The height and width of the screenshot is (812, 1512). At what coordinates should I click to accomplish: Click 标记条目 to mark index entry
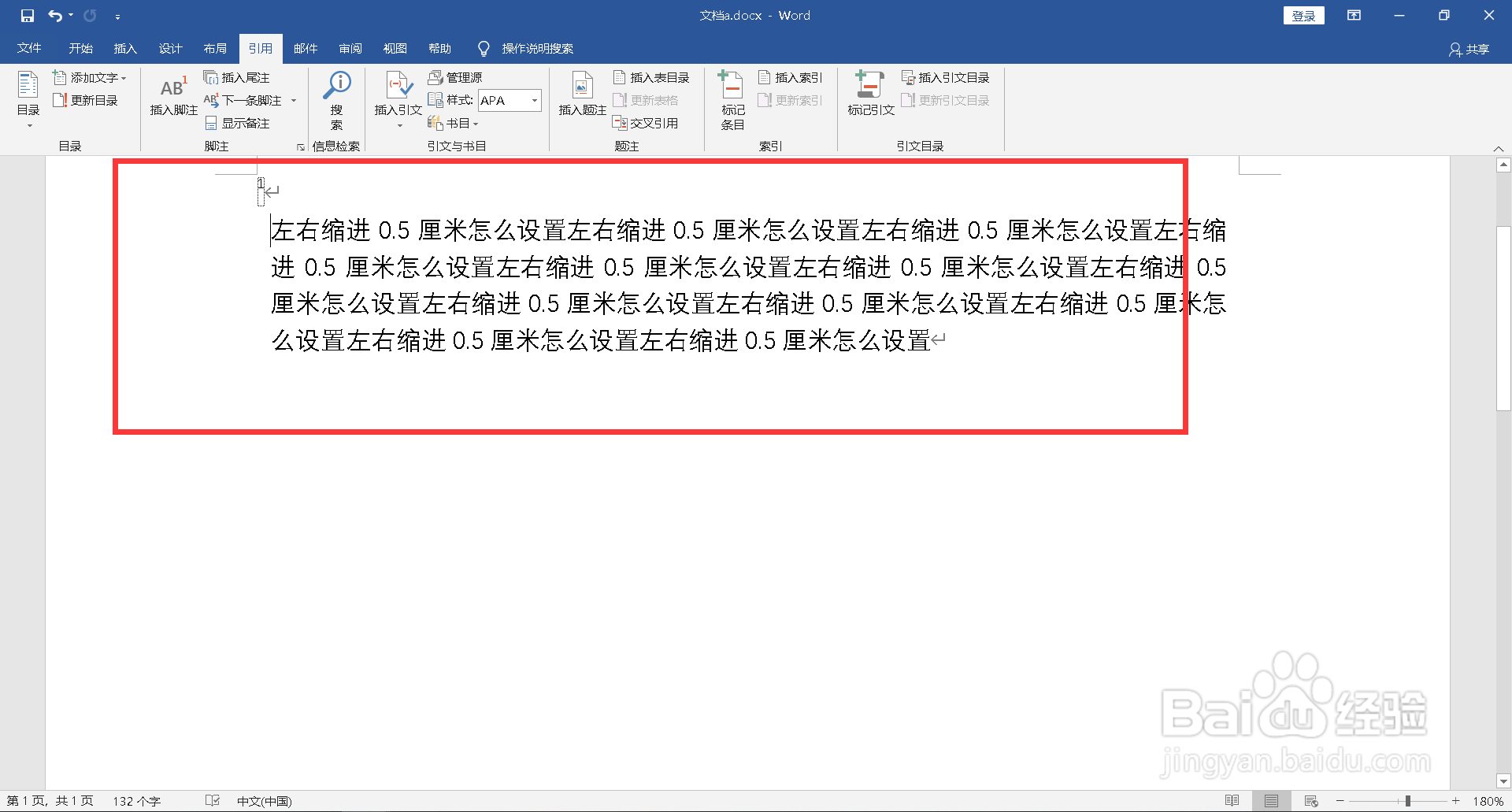click(x=732, y=101)
